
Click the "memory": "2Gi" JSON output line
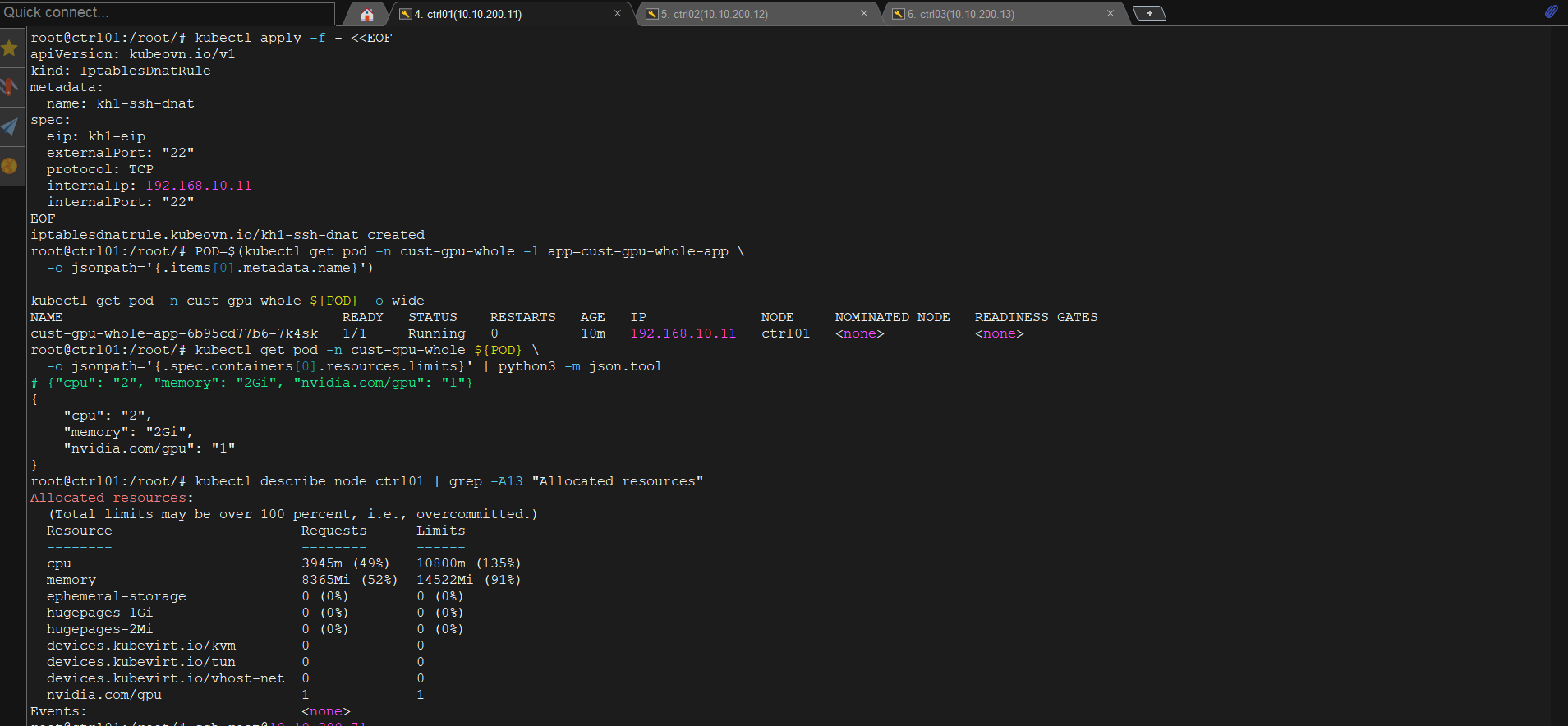[128, 432]
